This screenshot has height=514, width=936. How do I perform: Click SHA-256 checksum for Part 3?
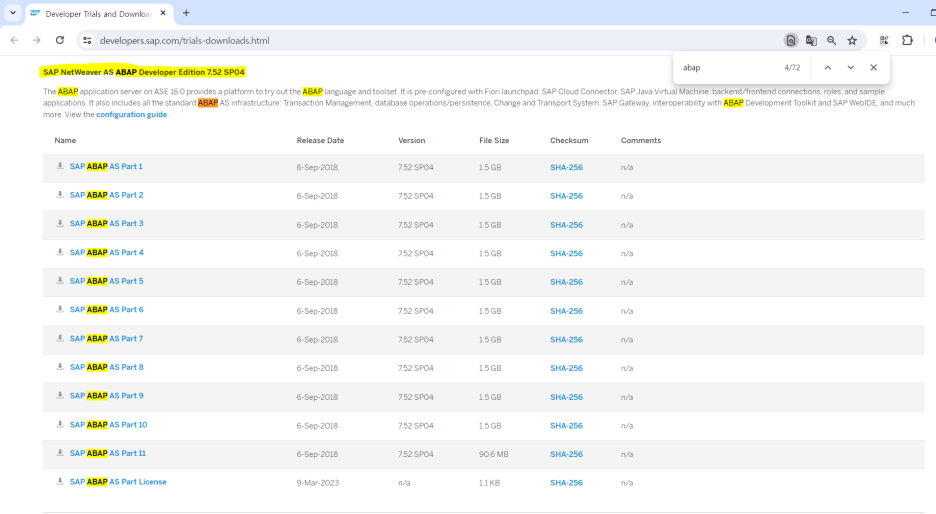click(x=566, y=225)
